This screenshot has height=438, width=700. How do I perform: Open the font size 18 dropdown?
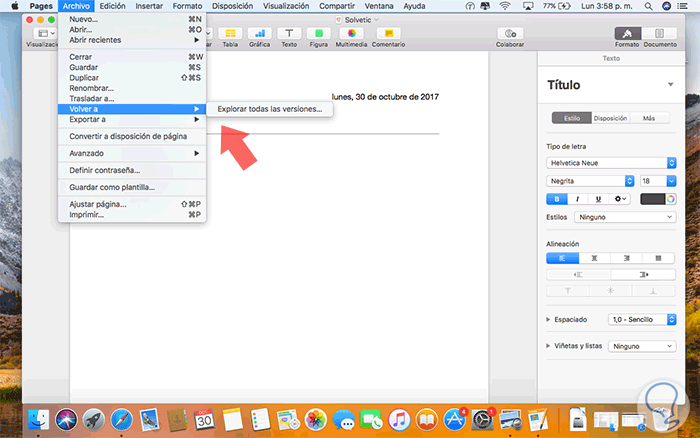tap(671, 181)
